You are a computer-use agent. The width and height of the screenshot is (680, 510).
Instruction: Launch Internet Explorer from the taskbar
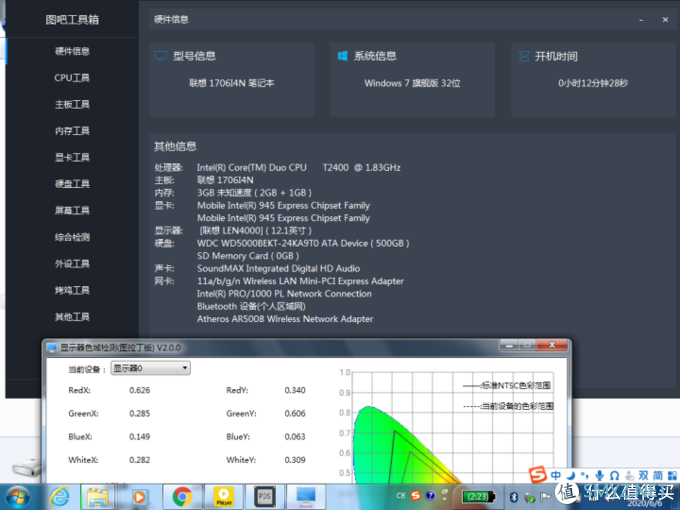click(x=59, y=497)
